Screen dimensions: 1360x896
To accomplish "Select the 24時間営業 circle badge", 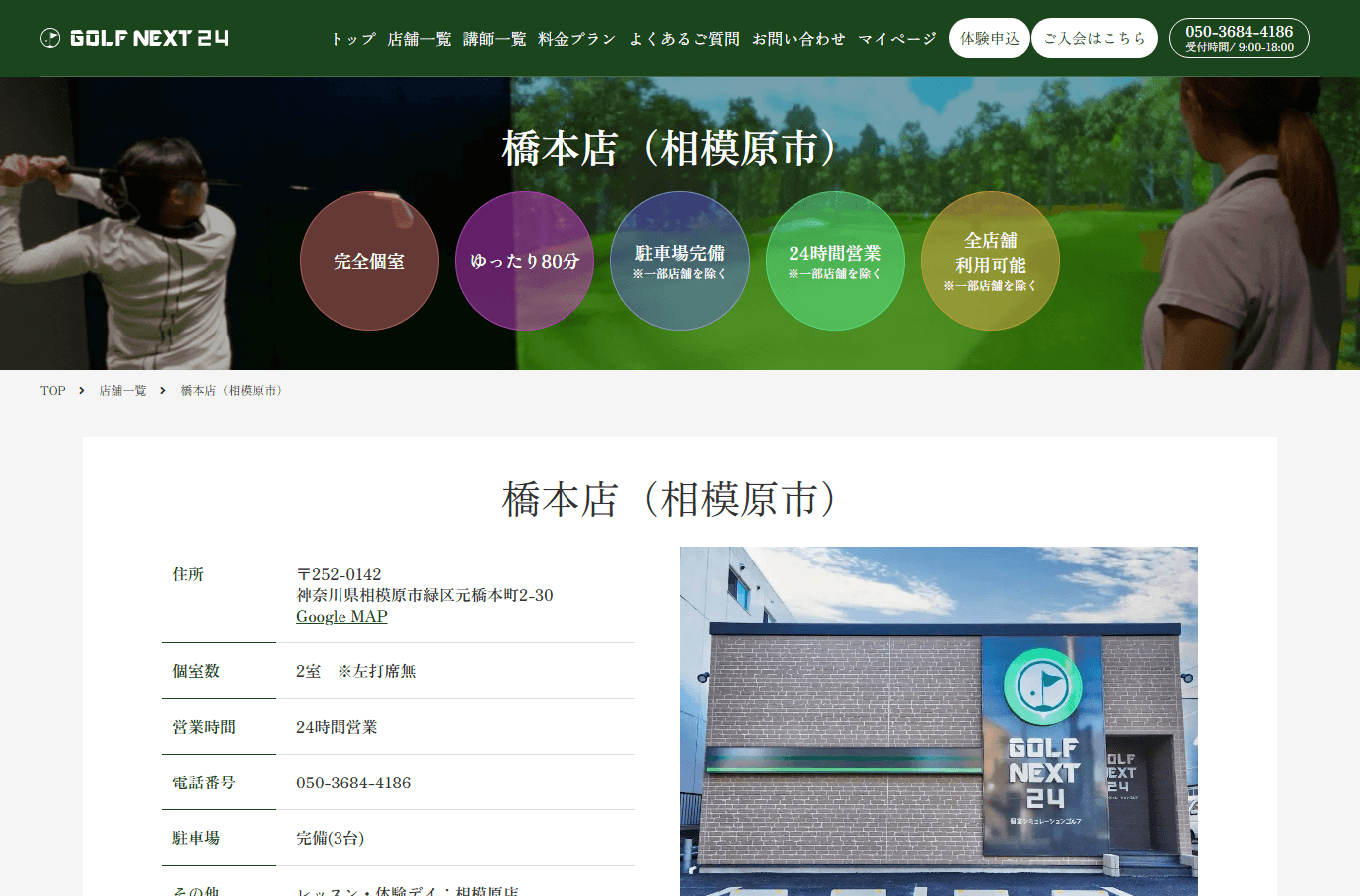I will (835, 261).
